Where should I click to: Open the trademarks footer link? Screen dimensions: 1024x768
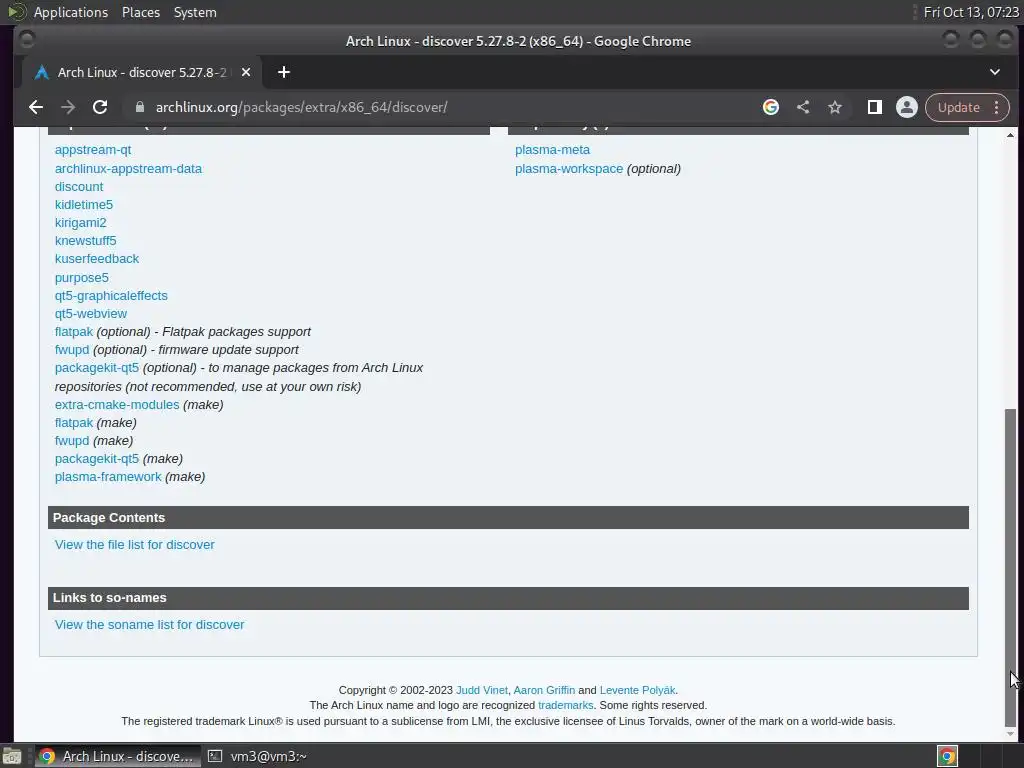[566, 705]
